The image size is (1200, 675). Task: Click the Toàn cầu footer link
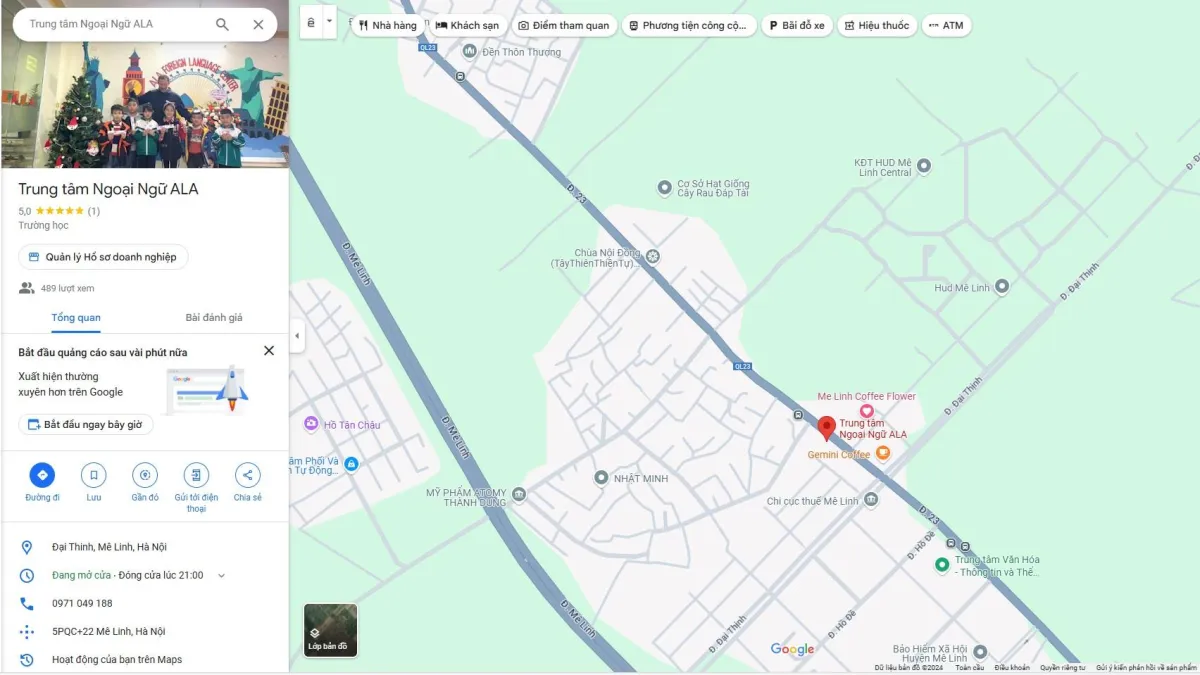[970, 667]
